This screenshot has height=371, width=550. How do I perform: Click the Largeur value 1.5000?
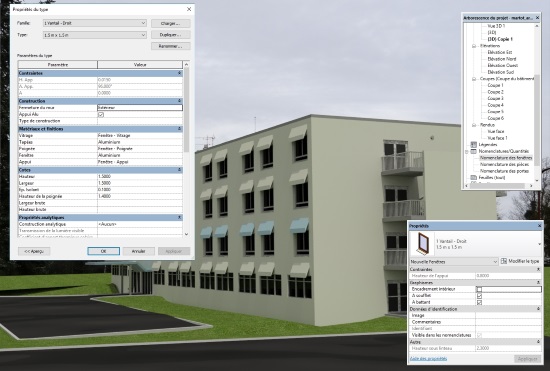coord(140,183)
